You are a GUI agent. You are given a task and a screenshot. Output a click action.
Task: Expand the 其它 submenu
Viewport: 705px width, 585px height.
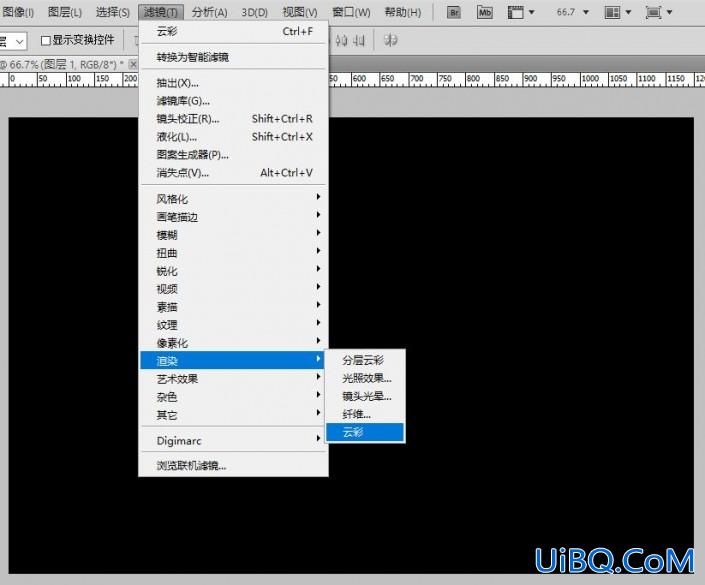(233, 414)
